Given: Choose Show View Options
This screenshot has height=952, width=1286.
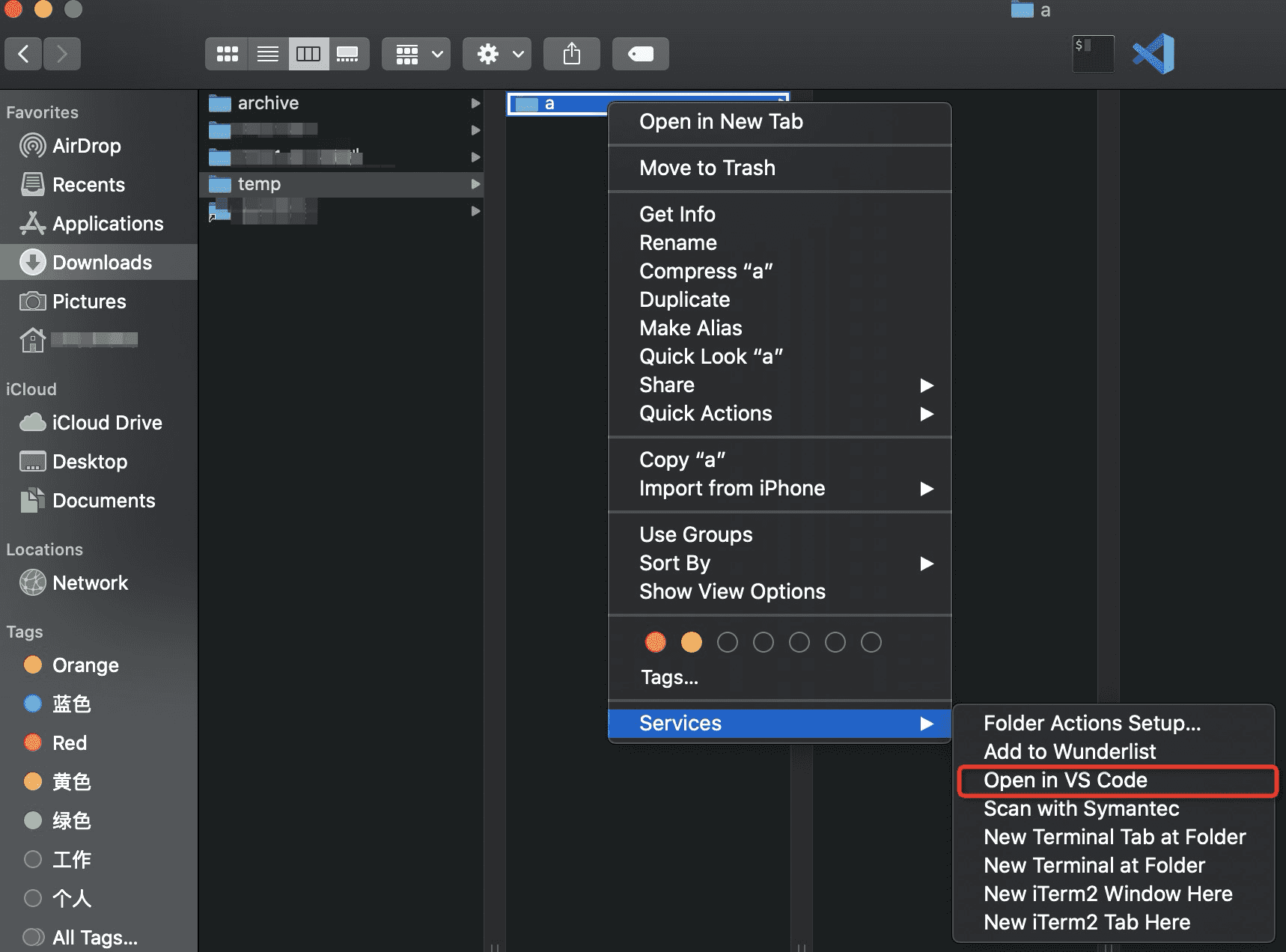Looking at the screenshot, I should coord(780,591).
